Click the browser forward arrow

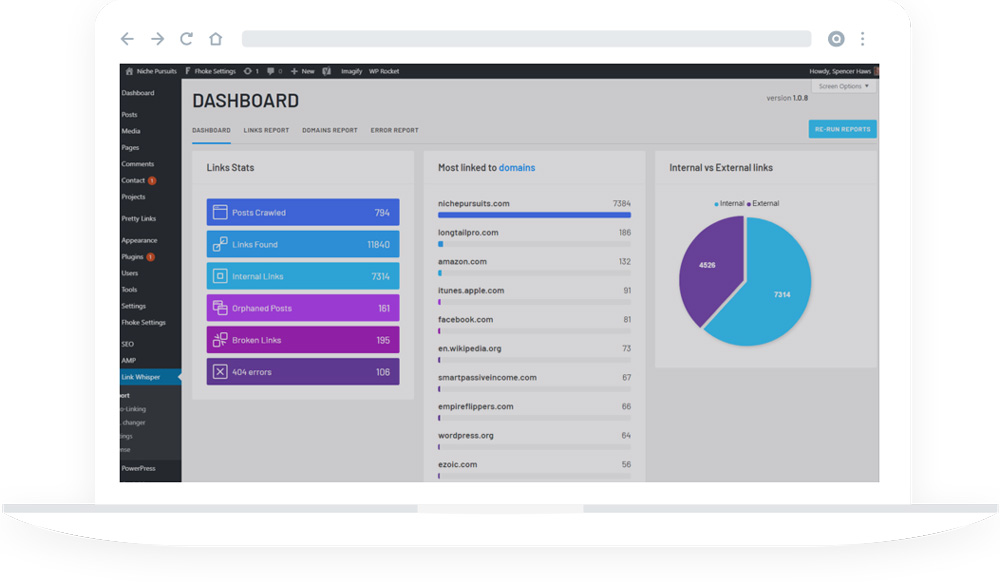point(157,39)
